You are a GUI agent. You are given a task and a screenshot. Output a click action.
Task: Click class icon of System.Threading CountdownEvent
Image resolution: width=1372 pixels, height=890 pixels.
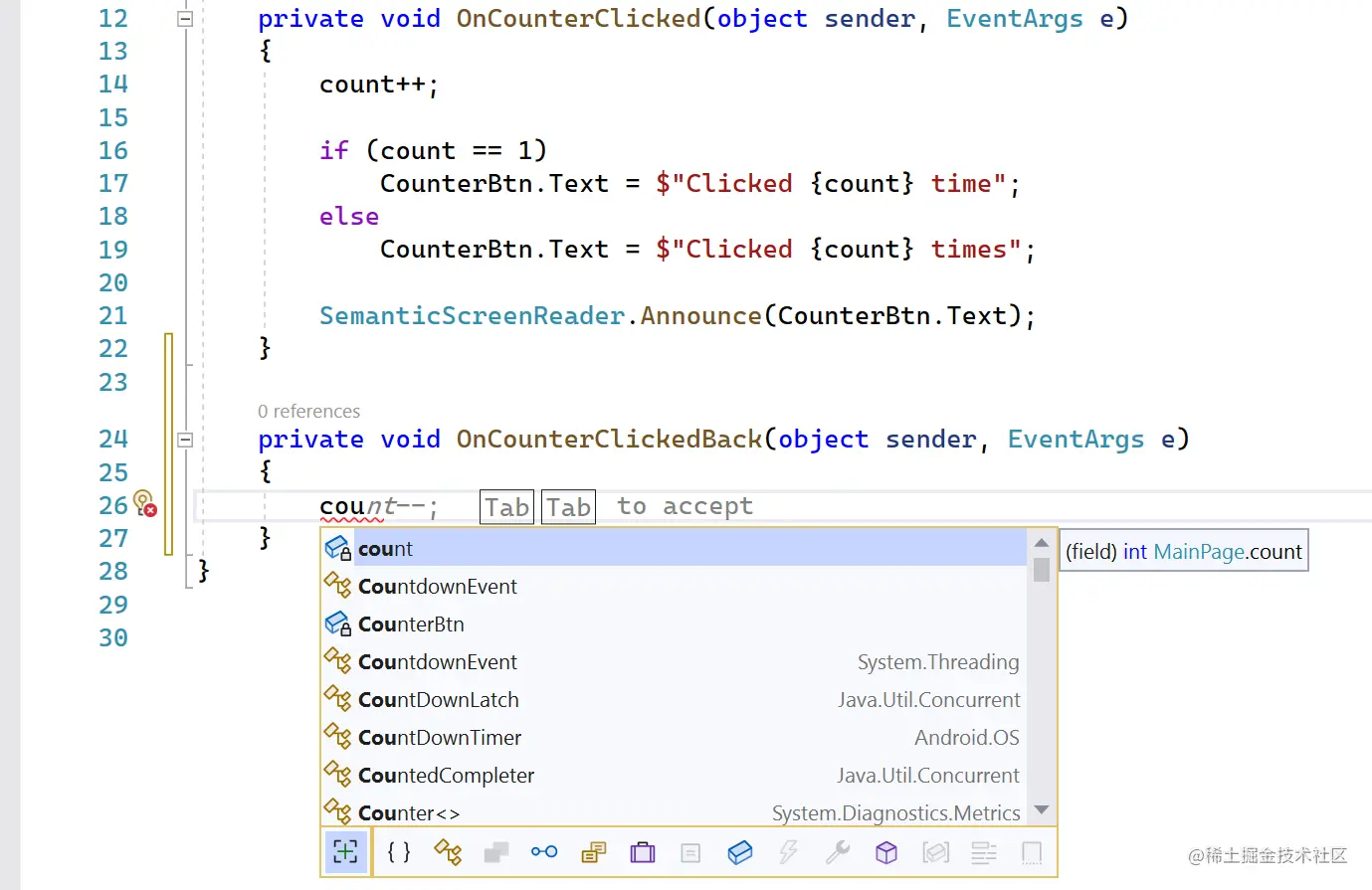coord(338,661)
